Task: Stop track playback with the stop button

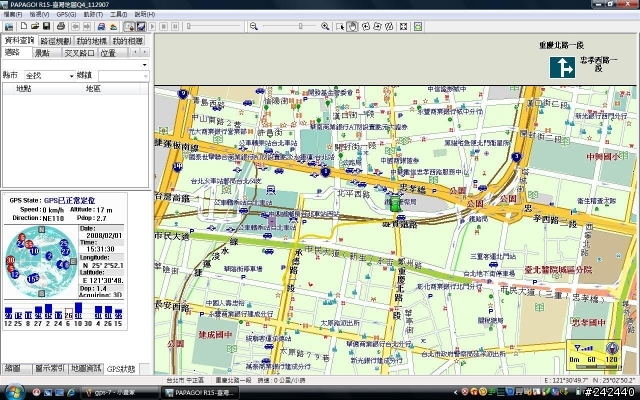Action: pyautogui.click(x=163, y=27)
